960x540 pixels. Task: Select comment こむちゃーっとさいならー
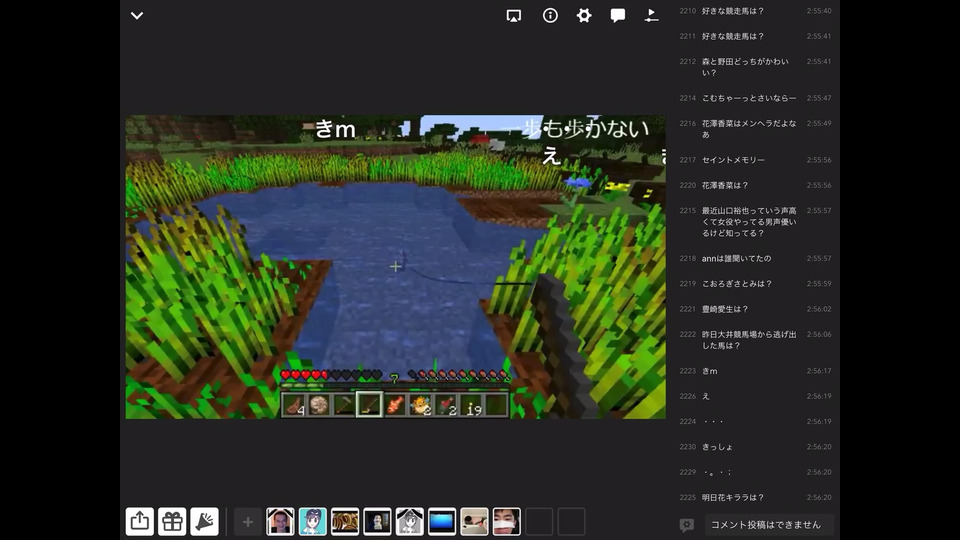(756, 98)
